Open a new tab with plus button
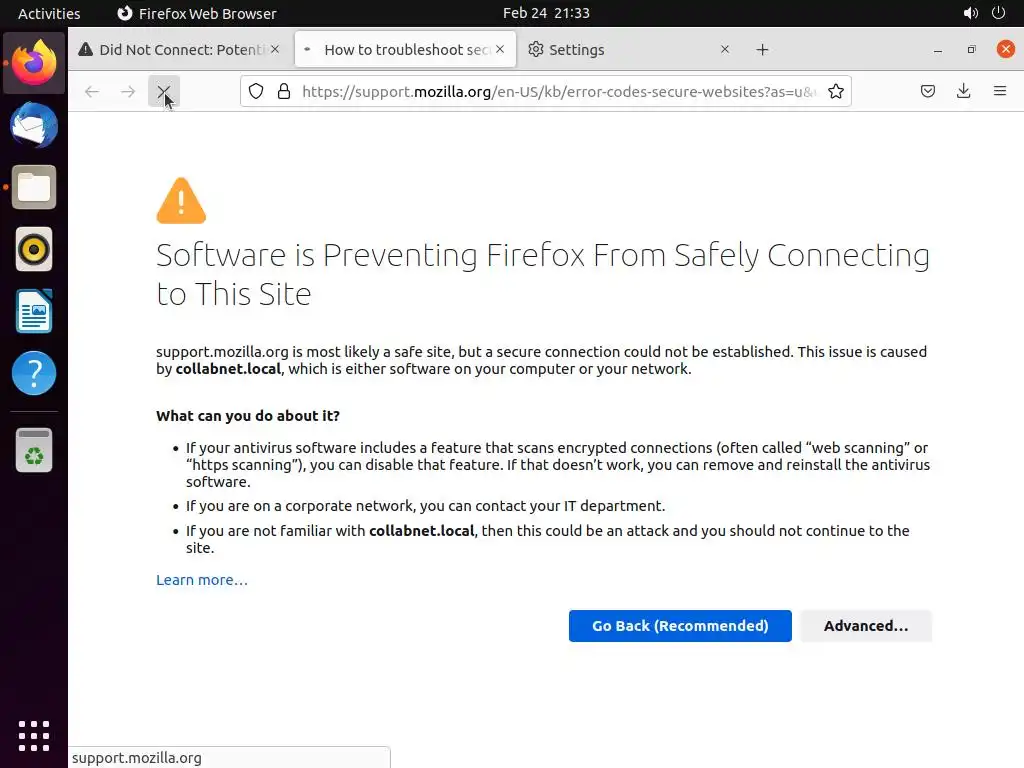This screenshot has width=1024, height=768. (762, 50)
